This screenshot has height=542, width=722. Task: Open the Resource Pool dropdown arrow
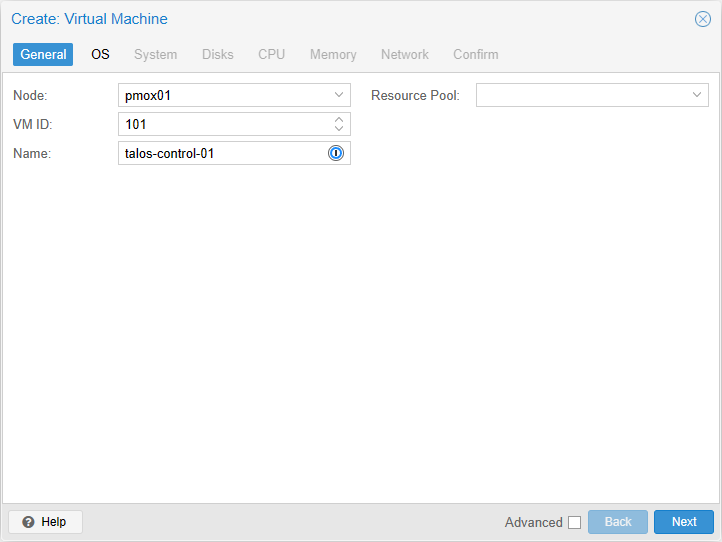click(x=697, y=95)
